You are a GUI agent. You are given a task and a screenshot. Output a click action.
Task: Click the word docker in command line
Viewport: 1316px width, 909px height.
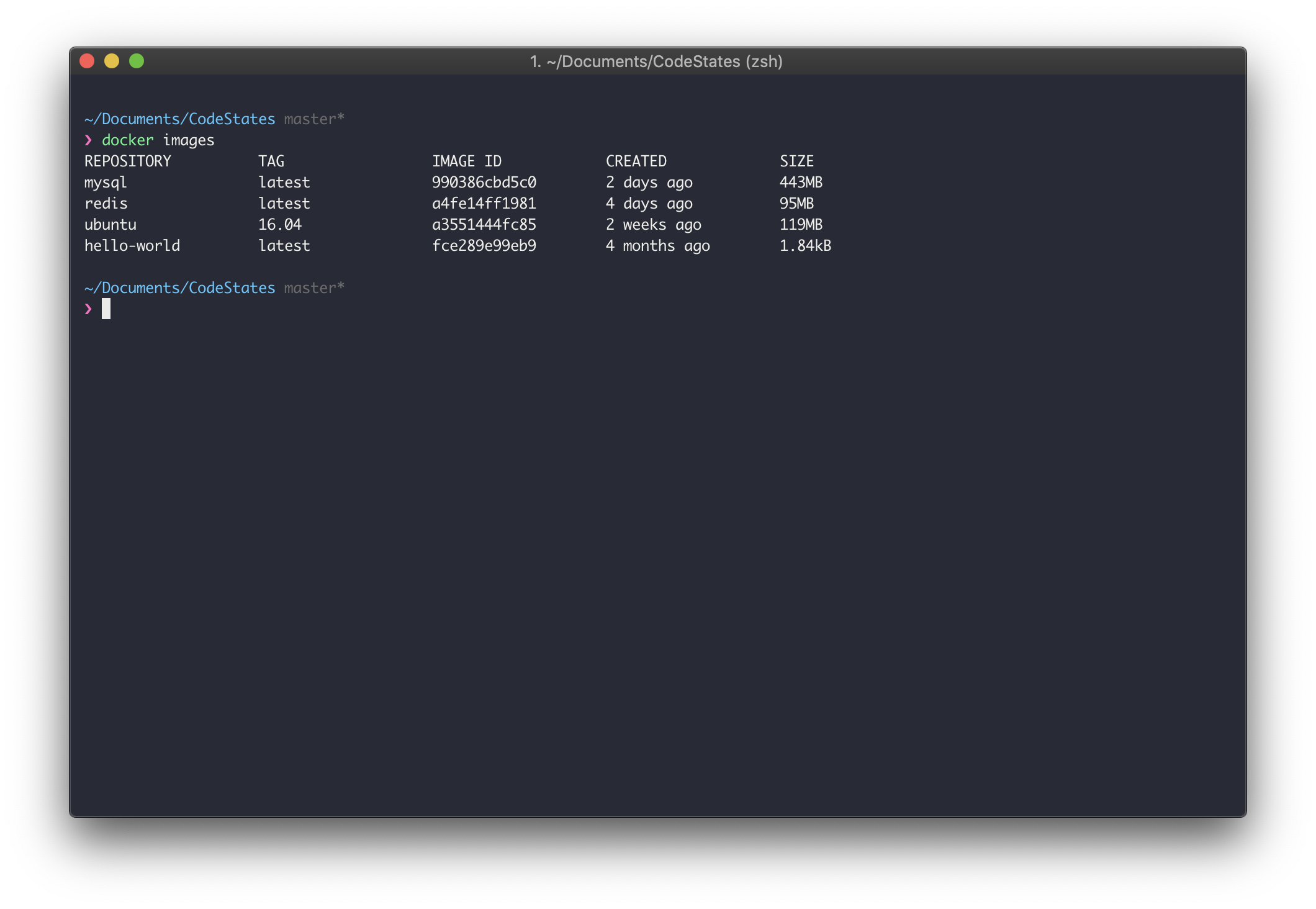coord(127,140)
